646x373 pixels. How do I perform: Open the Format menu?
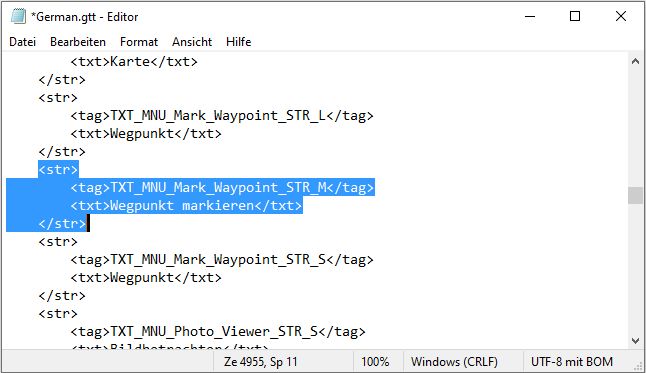point(139,42)
